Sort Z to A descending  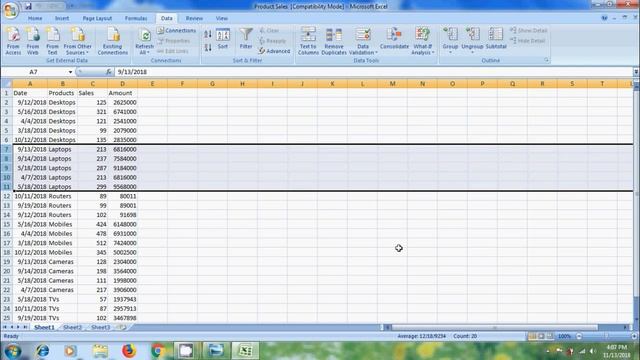pos(208,47)
